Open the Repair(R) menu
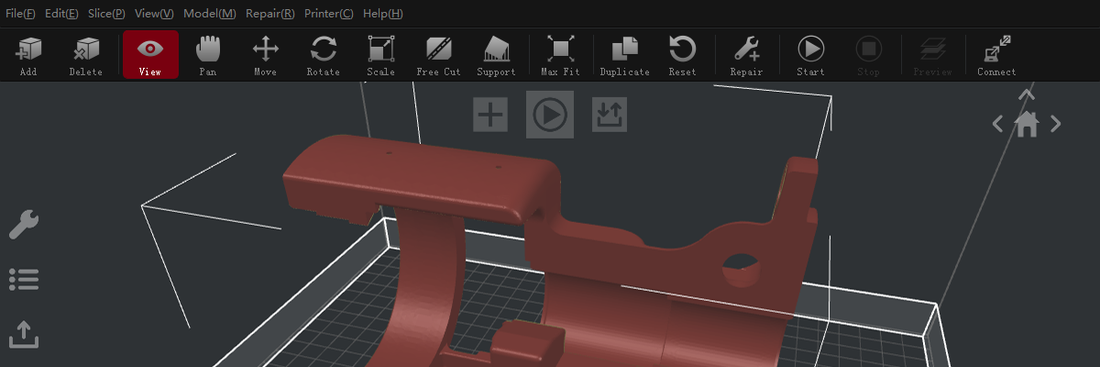Screen dimensions: 1100x367 270,13
